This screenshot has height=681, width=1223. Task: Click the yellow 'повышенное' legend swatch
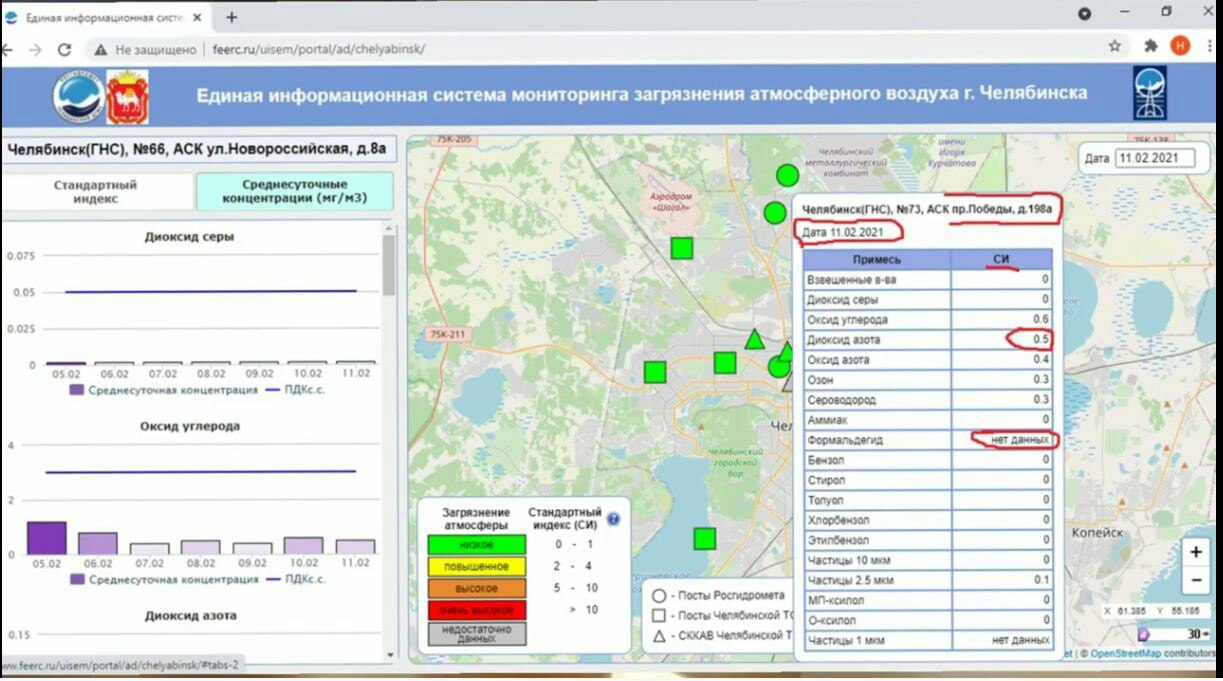pyautogui.click(x=477, y=567)
